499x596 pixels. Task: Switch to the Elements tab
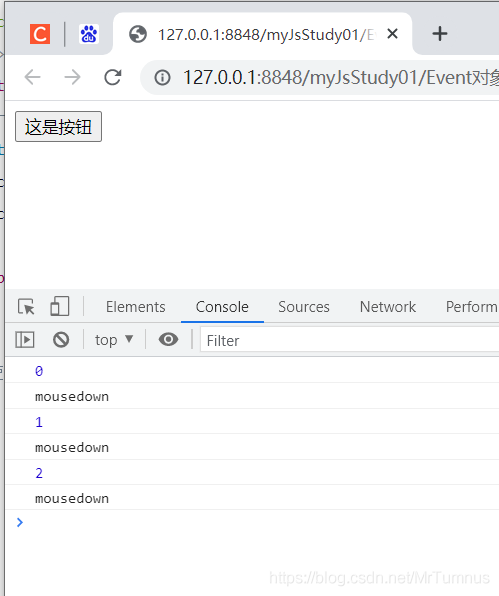coord(136,307)
